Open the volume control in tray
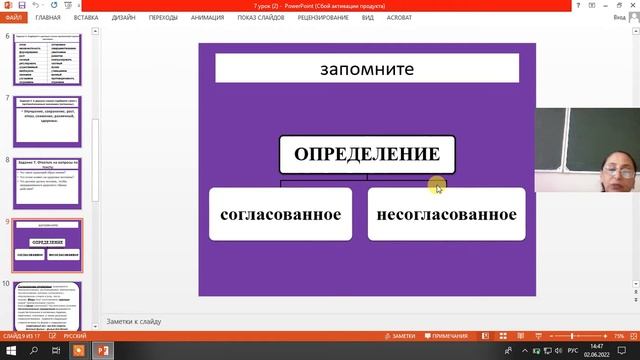Screen dimensions: 640x360 point(558,351)
